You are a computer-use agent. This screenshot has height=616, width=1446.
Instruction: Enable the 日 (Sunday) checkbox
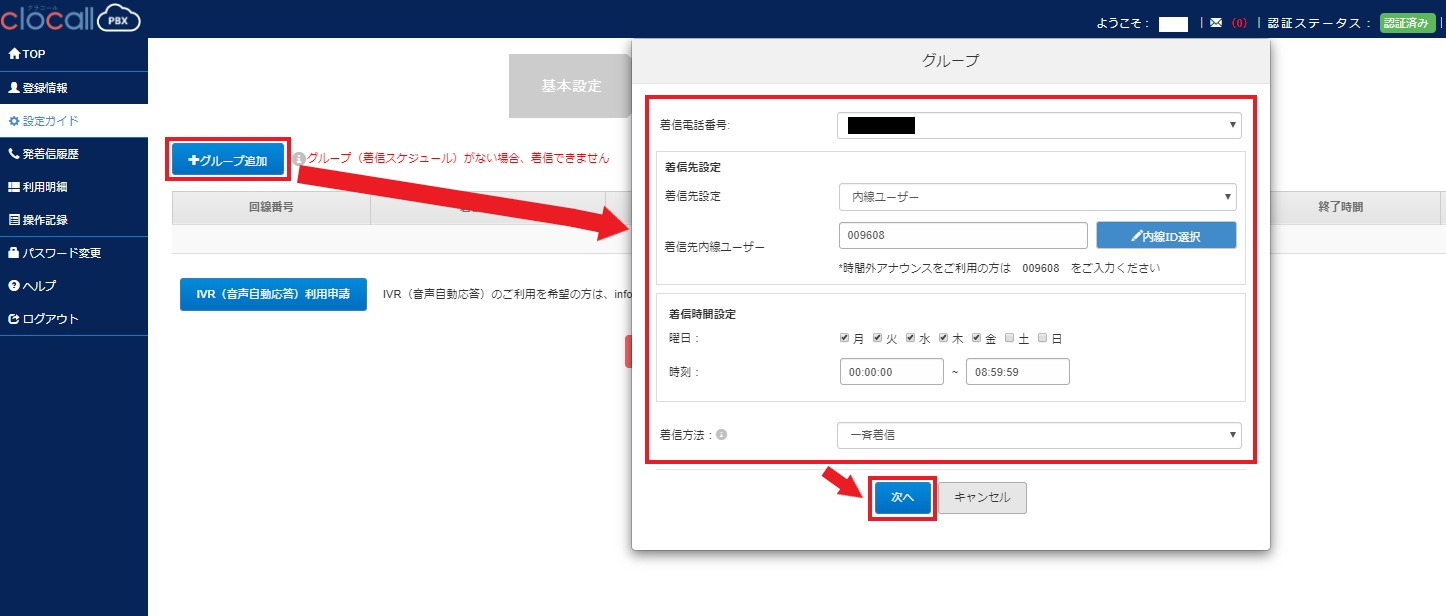pyautogui.click(x=1043, y=338)
